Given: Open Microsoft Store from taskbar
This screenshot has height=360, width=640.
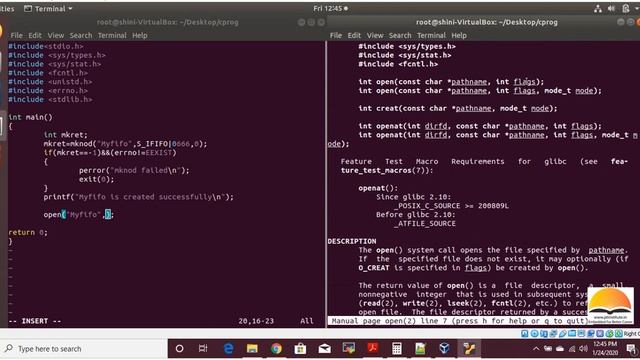Looking at the screenshot, I should point(300,349).
